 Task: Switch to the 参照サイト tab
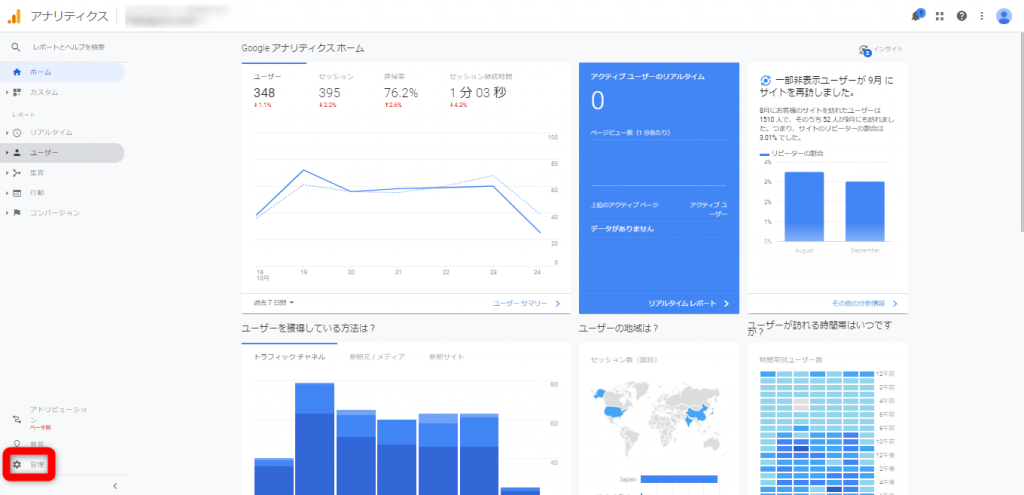(447, 357)
